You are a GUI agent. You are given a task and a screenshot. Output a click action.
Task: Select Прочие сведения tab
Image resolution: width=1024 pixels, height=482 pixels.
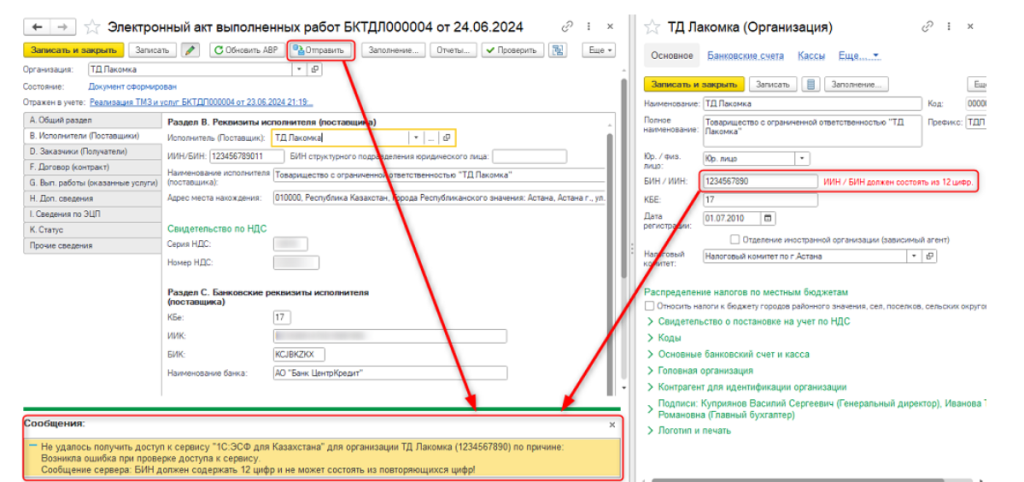point(91,246)
